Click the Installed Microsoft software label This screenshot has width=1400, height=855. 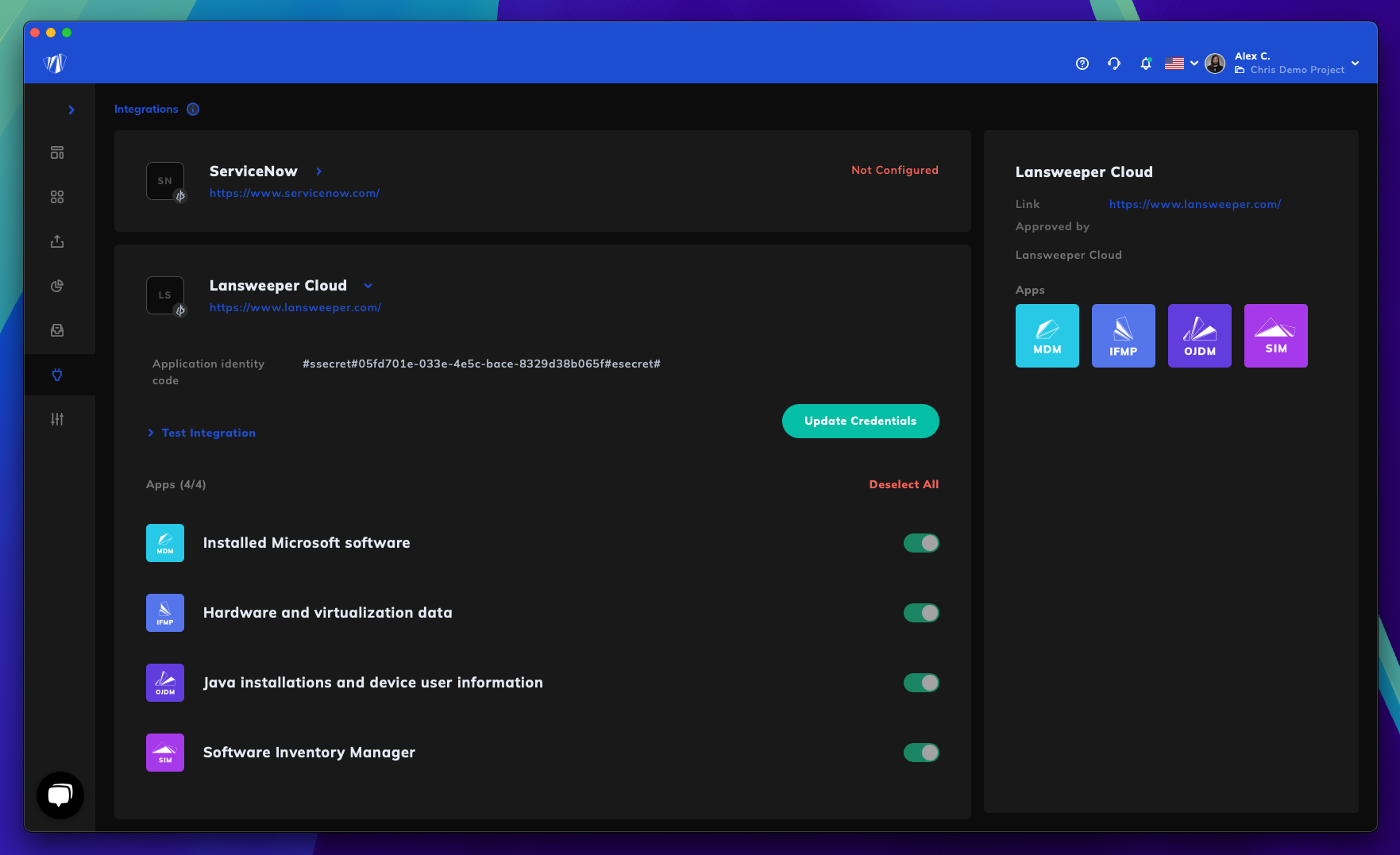(307, 543)
